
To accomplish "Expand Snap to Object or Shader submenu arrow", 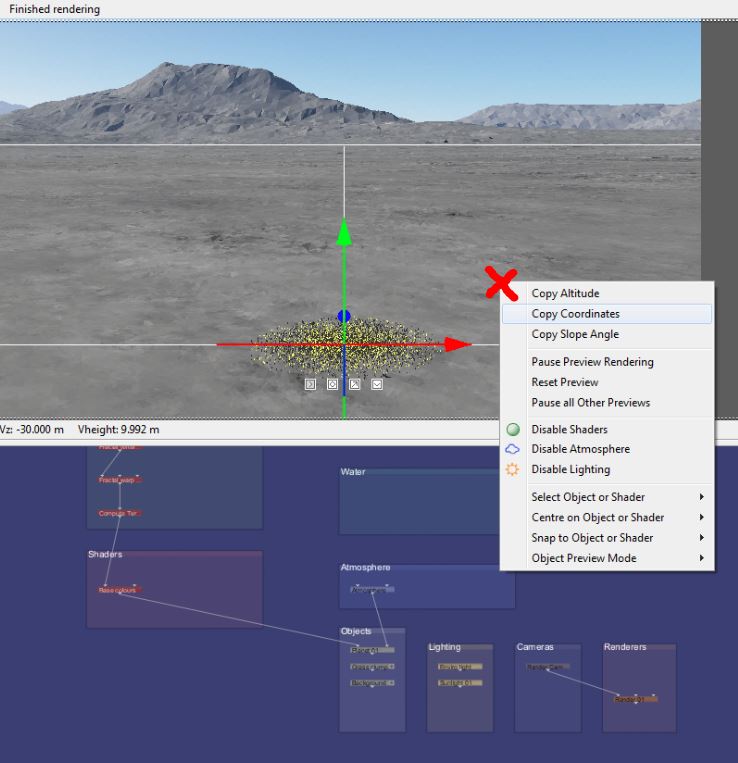I will (702, 538).
